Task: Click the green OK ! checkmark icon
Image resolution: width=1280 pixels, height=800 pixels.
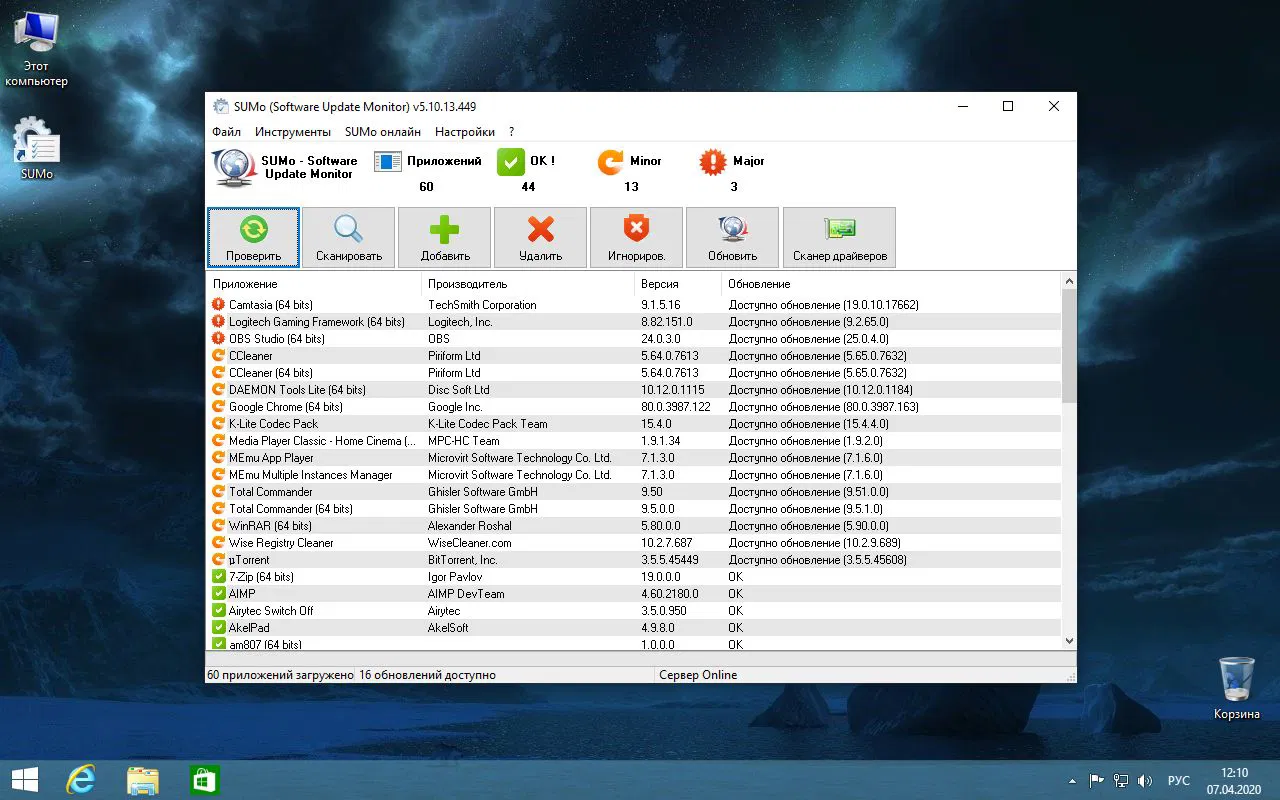Action: pos(511,161)
